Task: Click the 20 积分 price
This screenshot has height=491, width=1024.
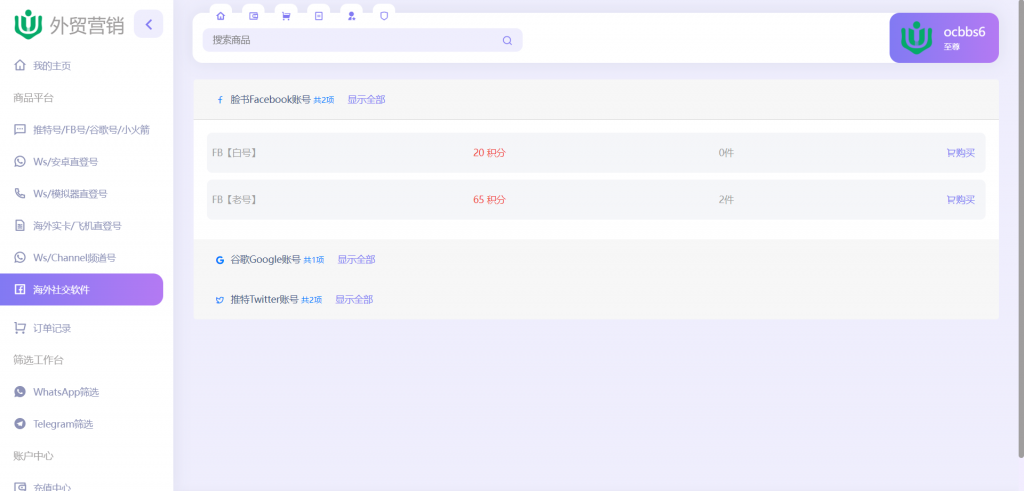Action: pos(489,153)
